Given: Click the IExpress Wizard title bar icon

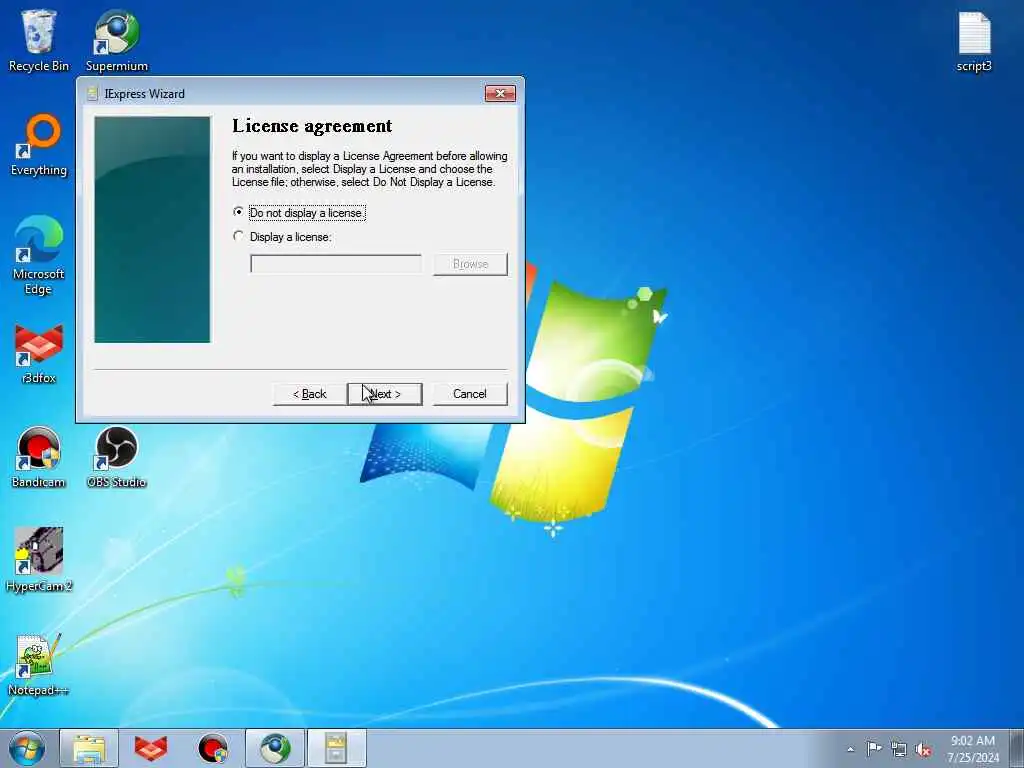Looking at the screenshot, I should [92, 93].
